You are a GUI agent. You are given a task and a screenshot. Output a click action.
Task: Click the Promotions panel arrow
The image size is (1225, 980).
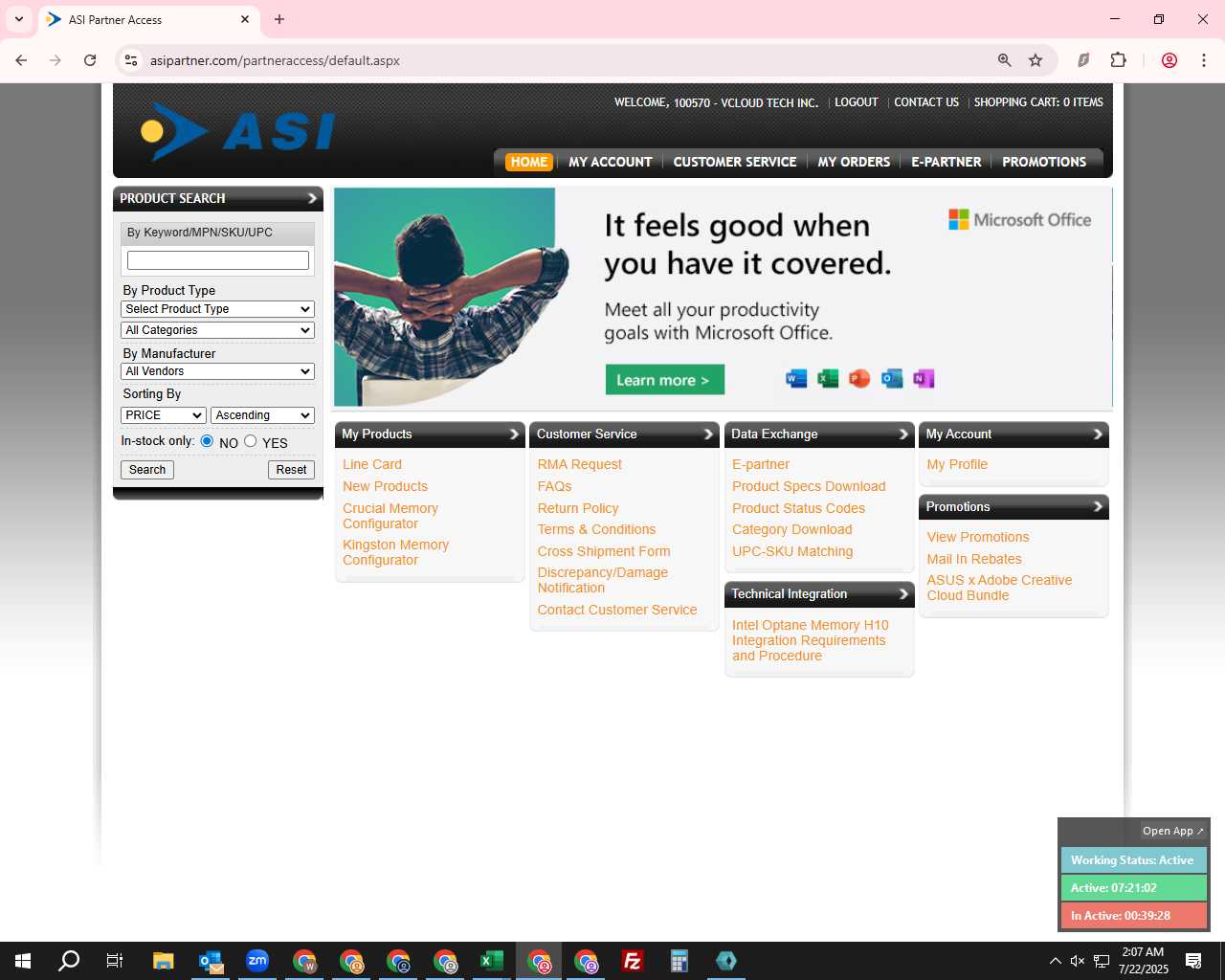[1098, 507]
